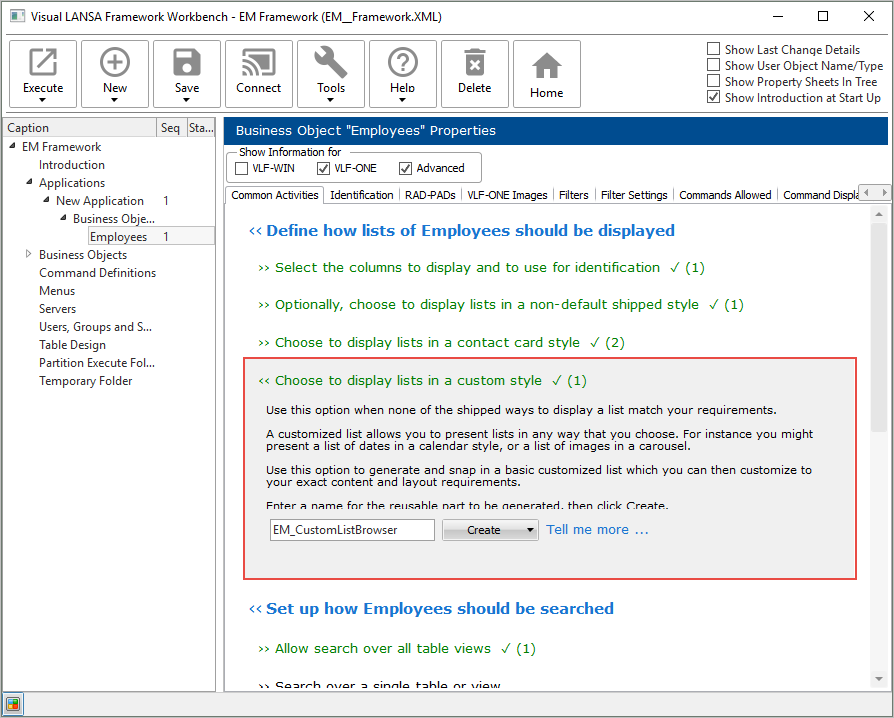The width and height of the screenshot is (894, 718).
Task: Switch to the RAD-PADs tab
Action: point(430,195)
